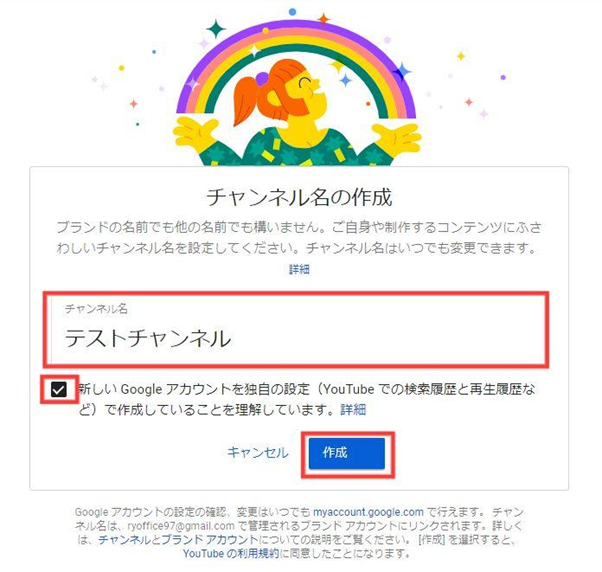Image resolution: width=602 pixels, height=572 pixels.
Task: Click the blue 作成 button
Action: coord(346,453)
